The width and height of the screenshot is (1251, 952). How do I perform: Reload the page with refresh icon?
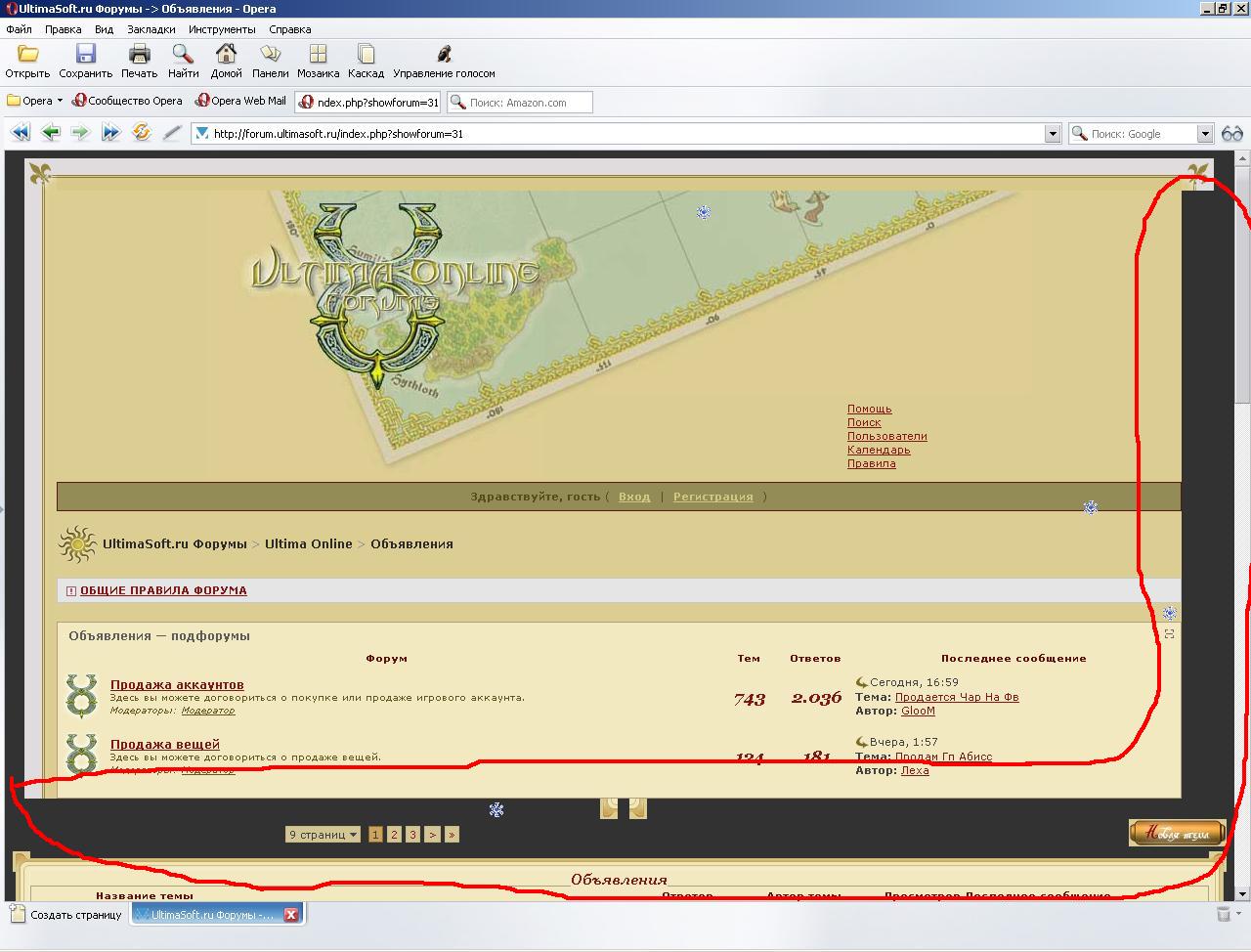pyautogui.click(x=142, y=133)
